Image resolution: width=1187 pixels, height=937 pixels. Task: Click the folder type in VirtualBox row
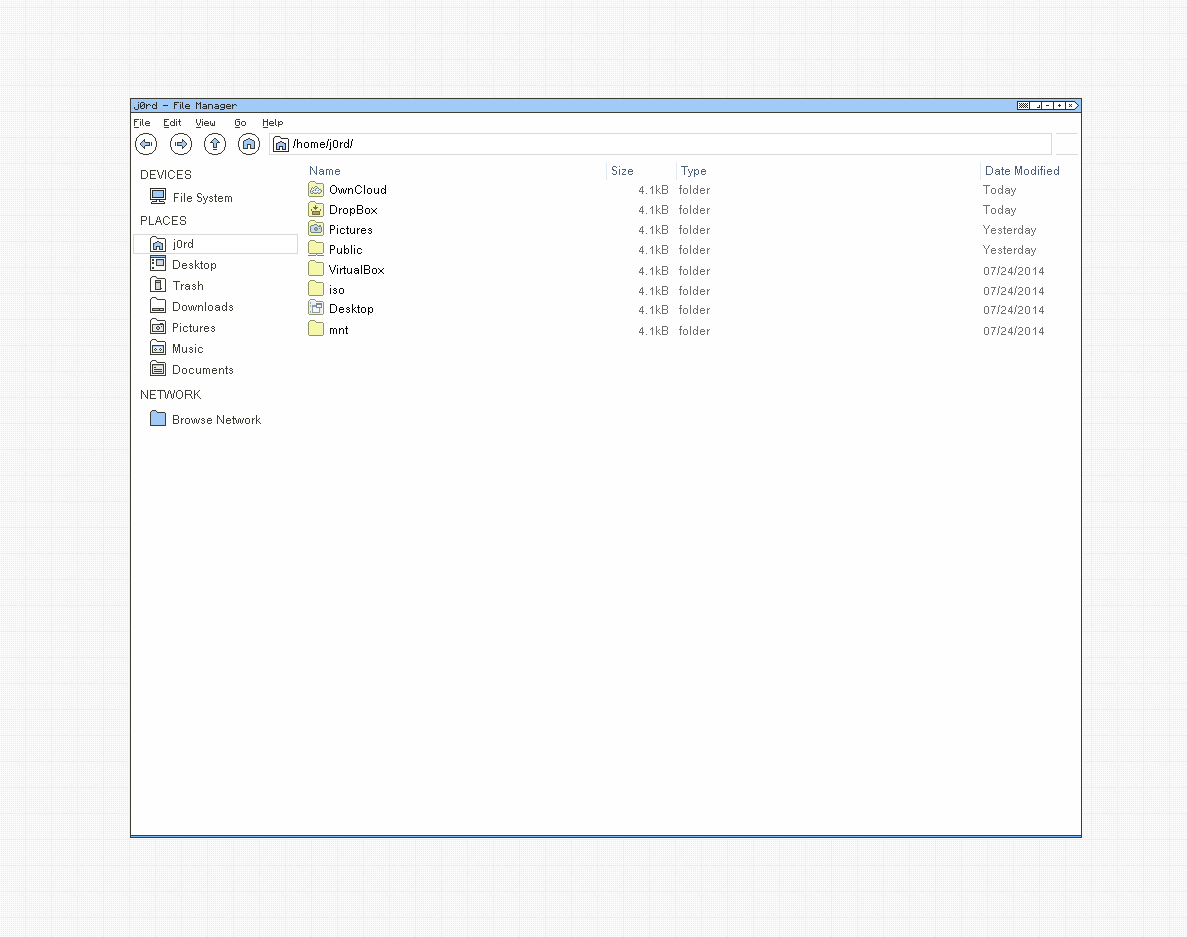coord(694,270)
